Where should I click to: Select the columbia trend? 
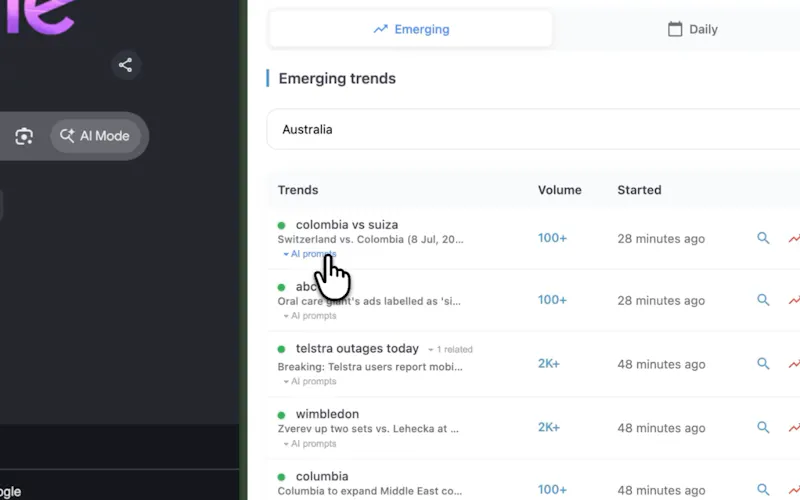click(x=322, y=476)
